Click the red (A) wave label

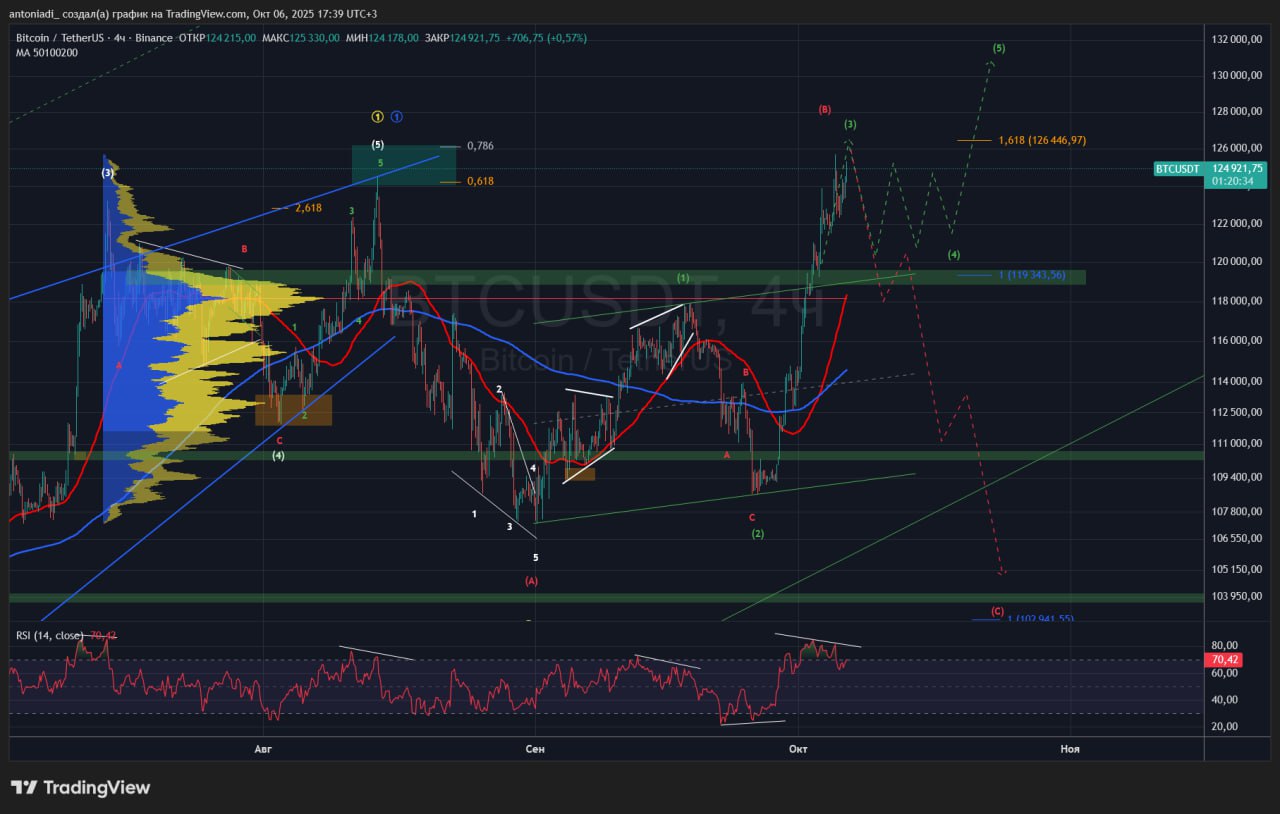pyautogui.click(x=532, y=580)
